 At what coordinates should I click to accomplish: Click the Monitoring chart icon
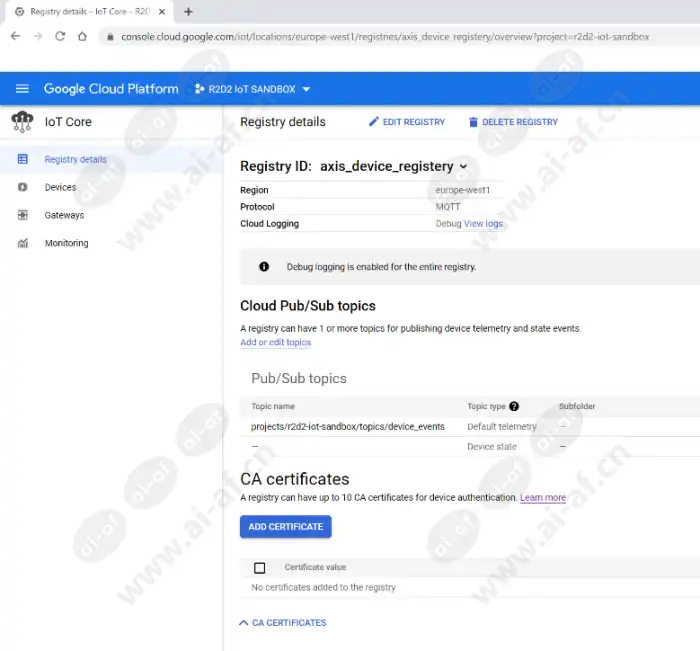[x=22, y=243]
